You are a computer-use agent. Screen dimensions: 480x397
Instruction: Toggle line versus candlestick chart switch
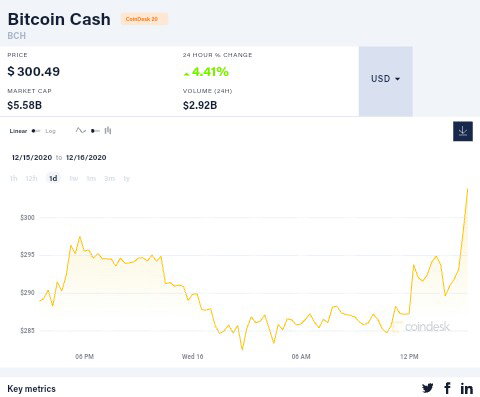click(x=95, y=131)
